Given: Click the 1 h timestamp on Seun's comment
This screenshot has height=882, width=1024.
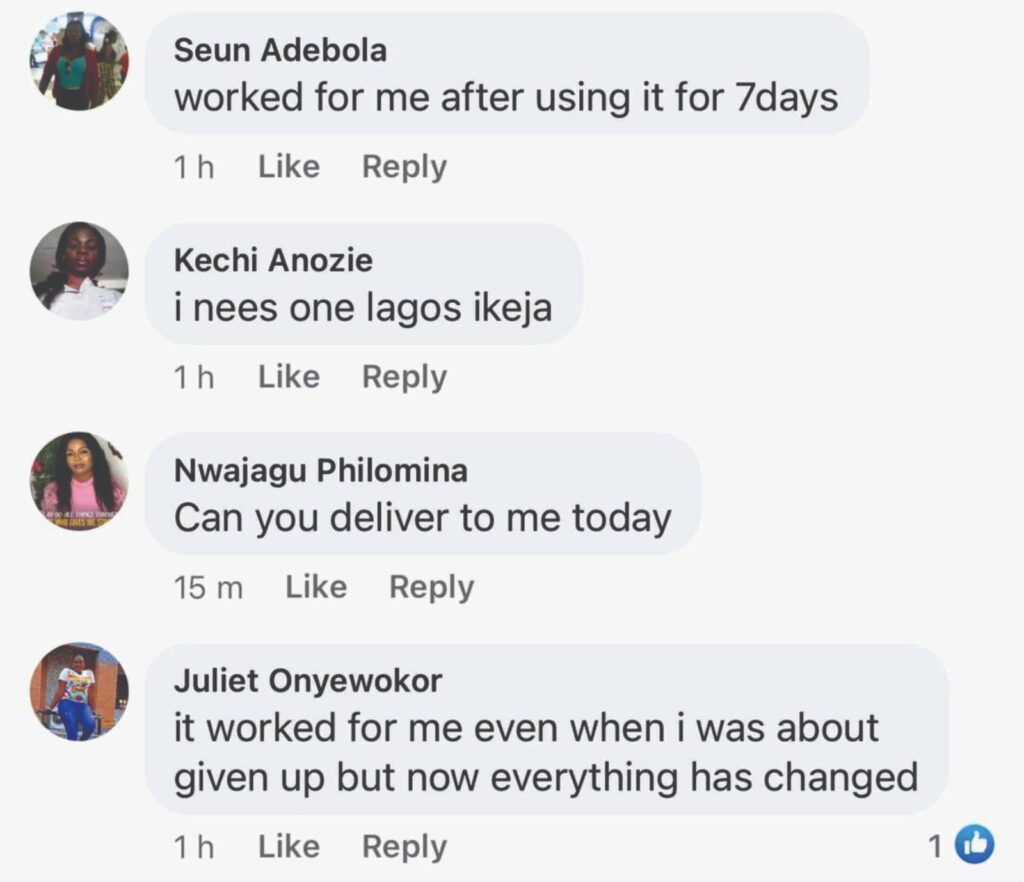Looking at the screenshot, I should point(194,167).
